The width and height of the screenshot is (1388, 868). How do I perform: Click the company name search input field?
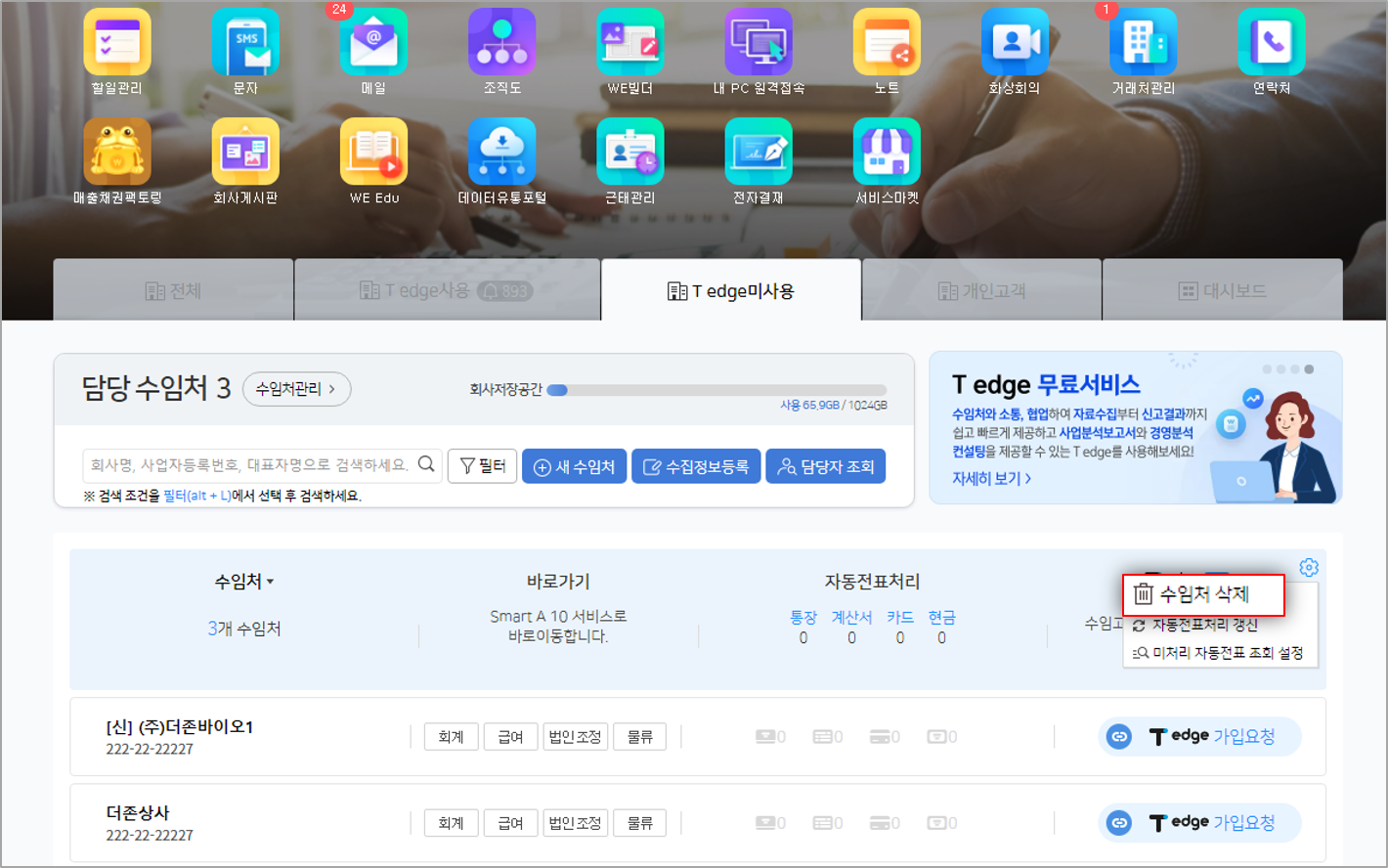pos(249,465)
